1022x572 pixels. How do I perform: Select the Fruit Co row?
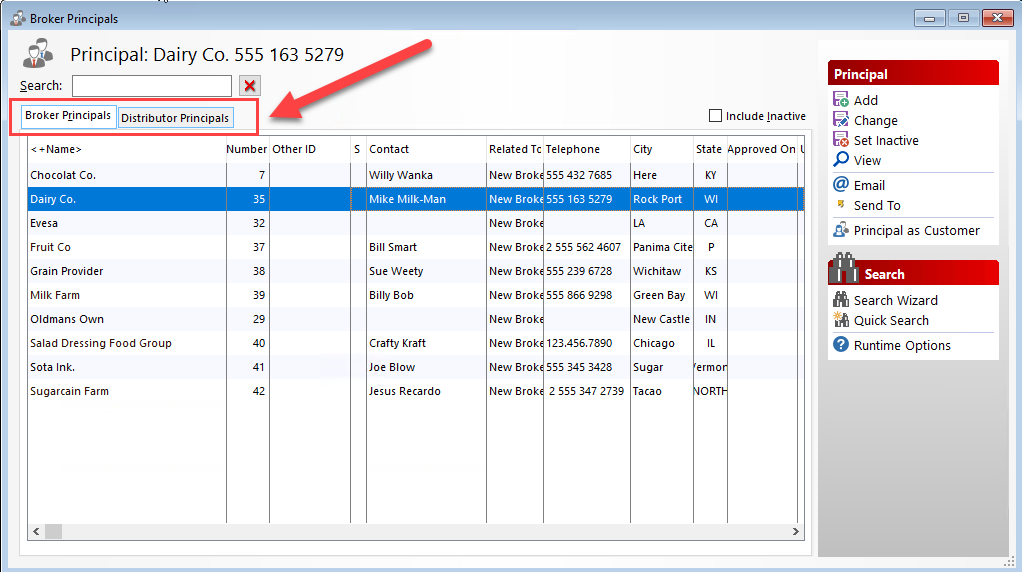click(415, 248)
